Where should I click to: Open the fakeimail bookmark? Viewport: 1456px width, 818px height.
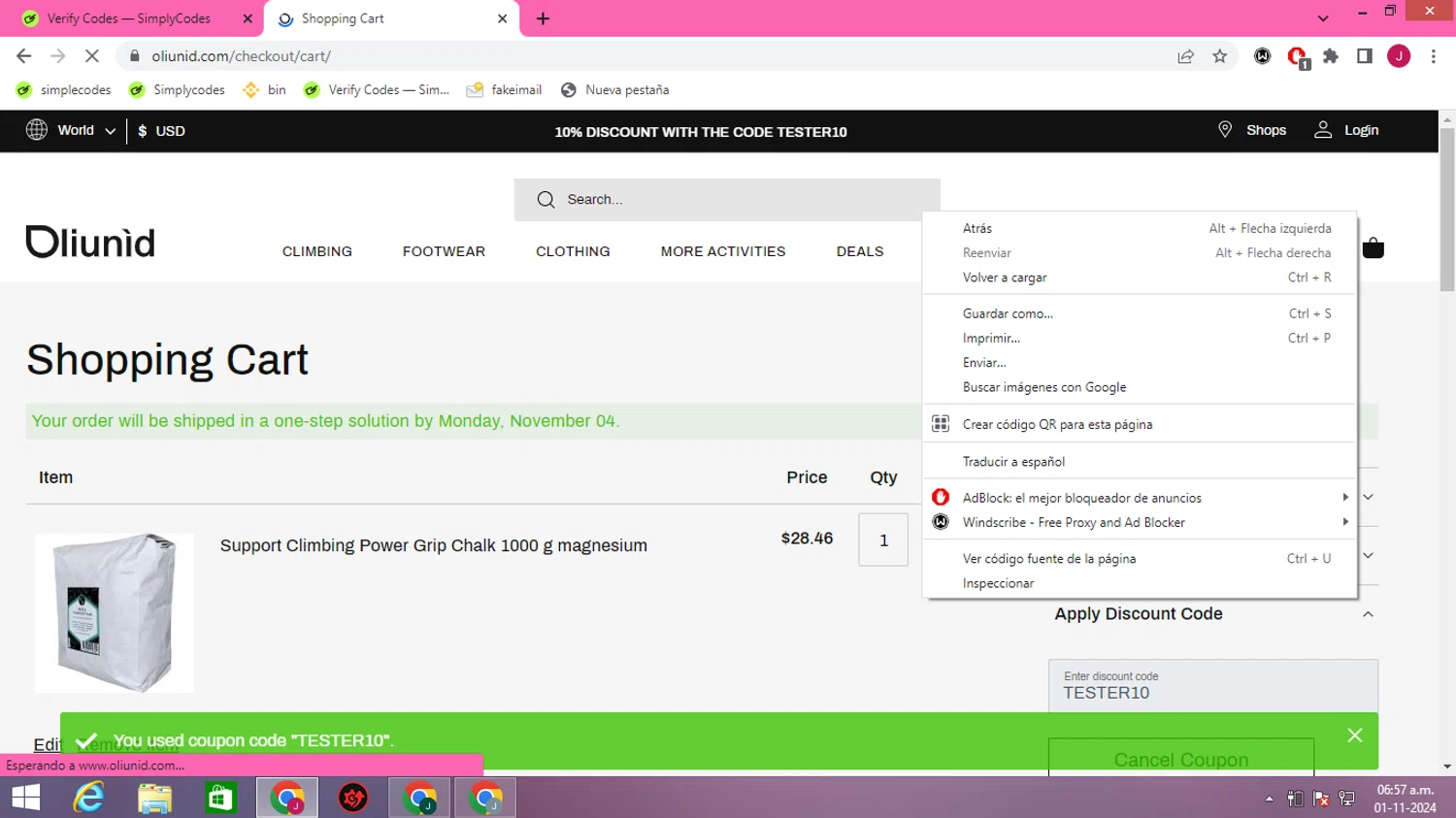[505, 90]
